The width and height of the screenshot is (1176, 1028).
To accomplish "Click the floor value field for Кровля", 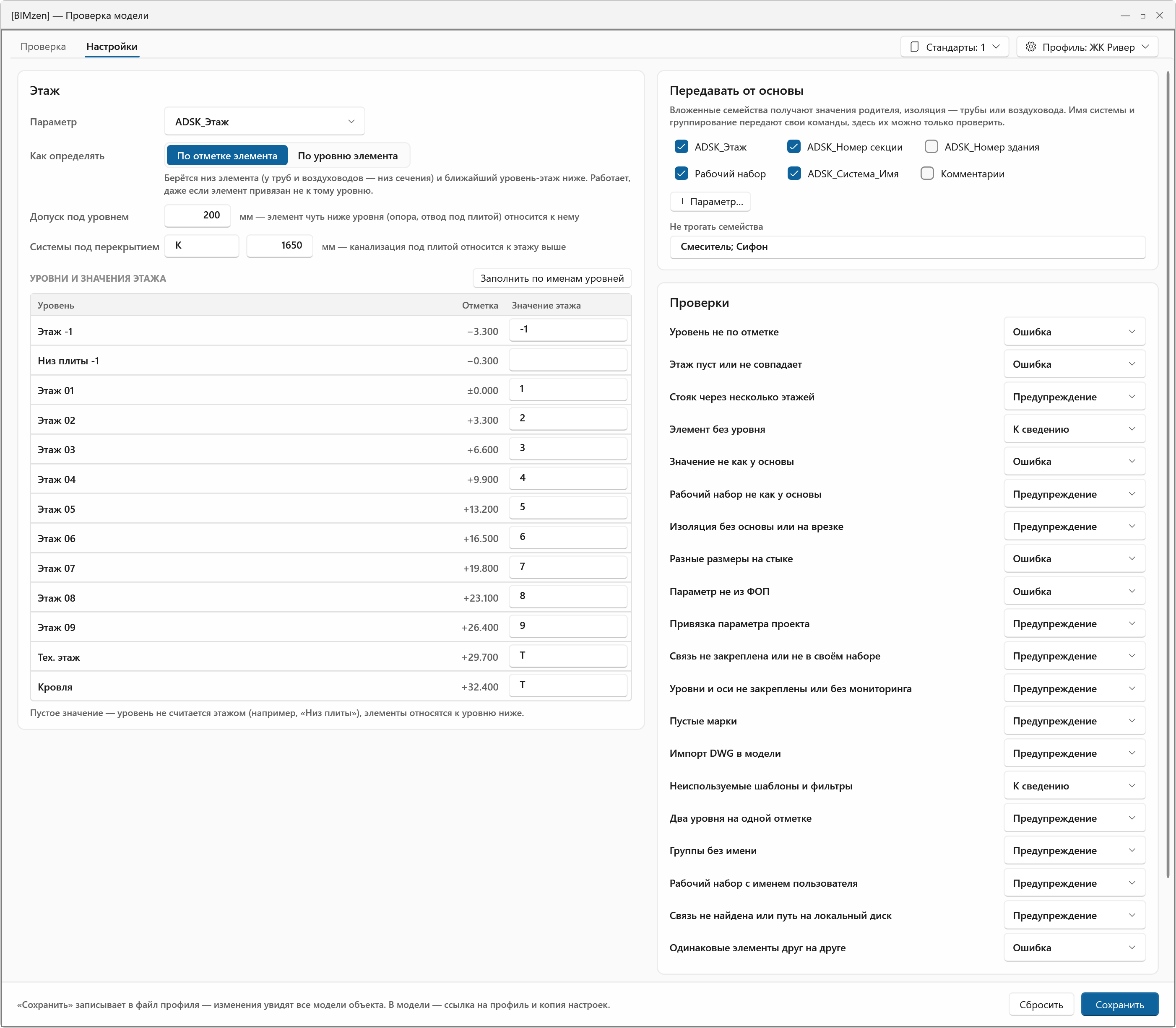I will coord(567,685).
